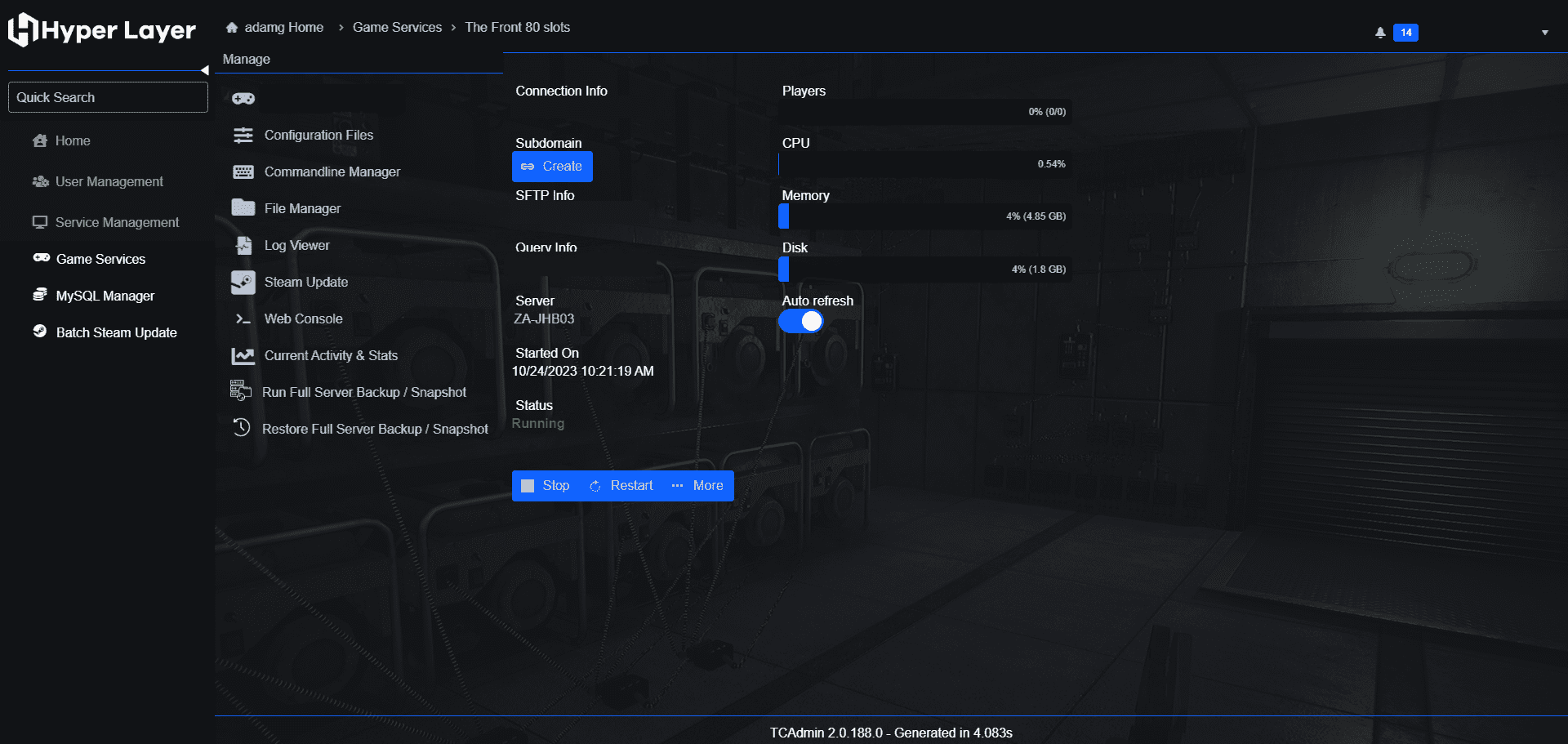This screenshot has width=1568, height=744.
Task: Click the SFTP Info label
Action: [545, 196]
